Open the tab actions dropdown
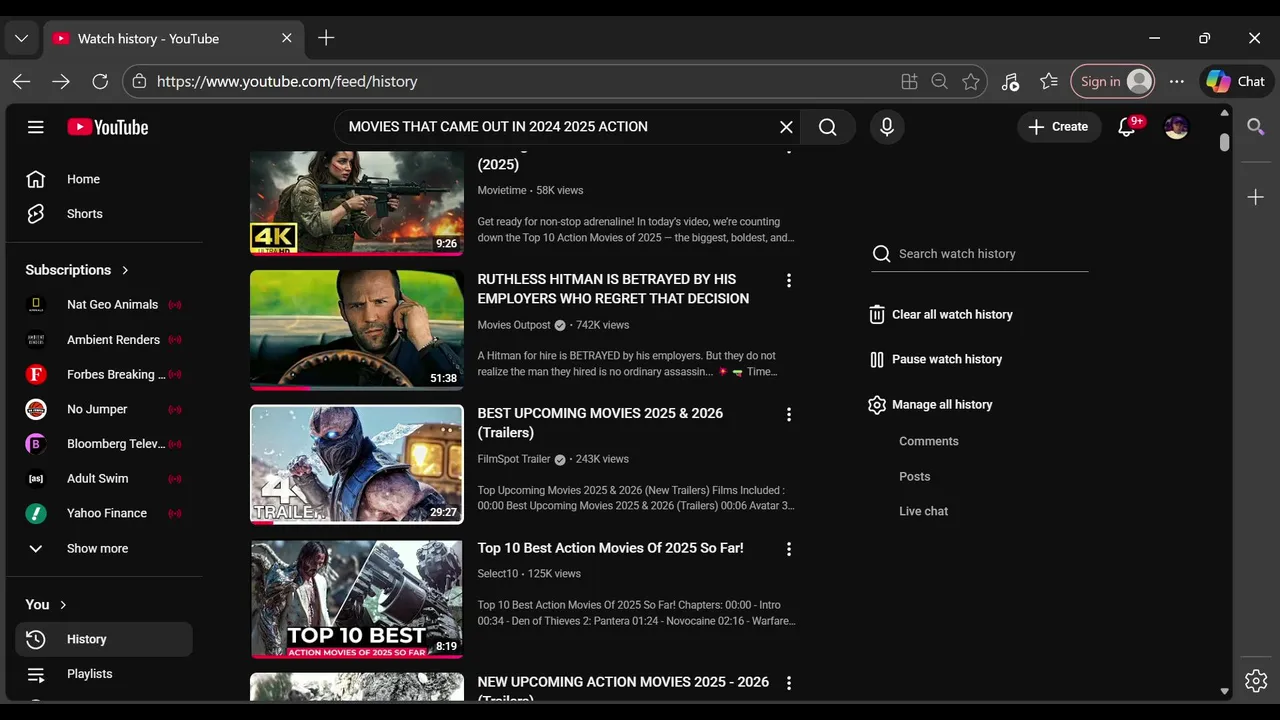This screenshot has width=1280, height=720. [x=21, y=39]
